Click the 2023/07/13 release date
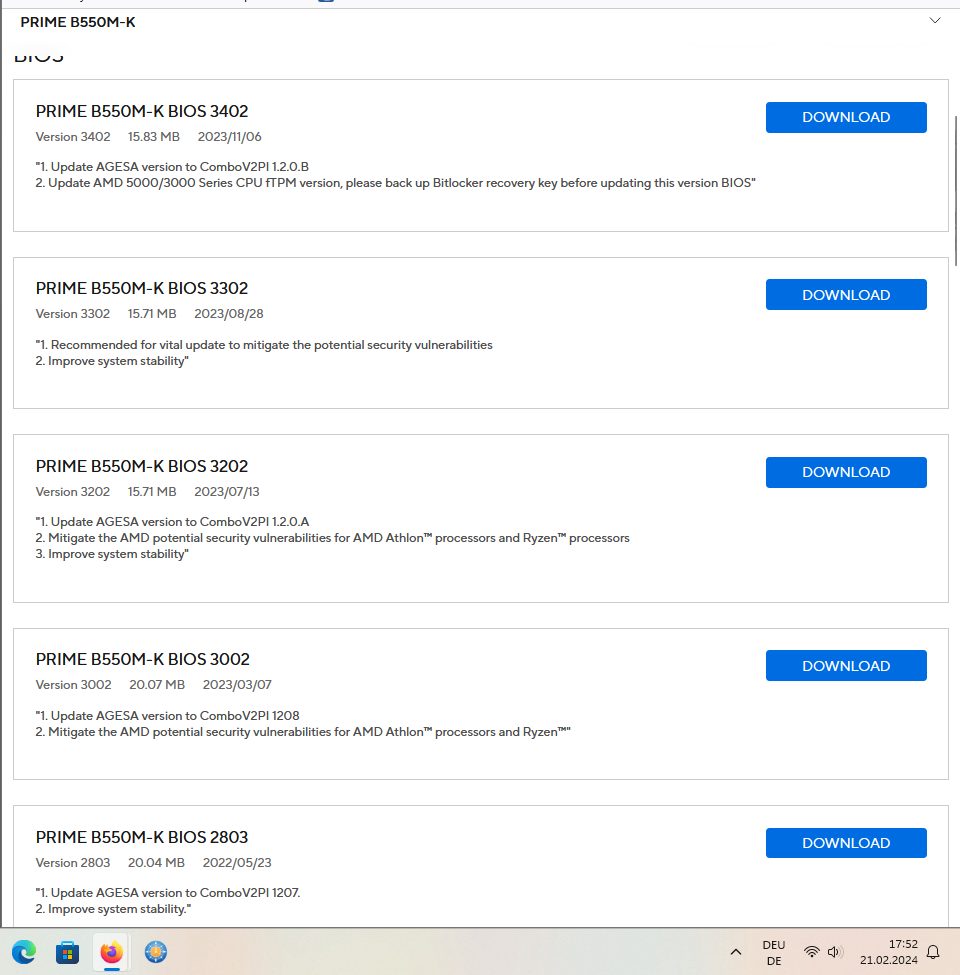The image size is (960, 975). pos(227,492)
